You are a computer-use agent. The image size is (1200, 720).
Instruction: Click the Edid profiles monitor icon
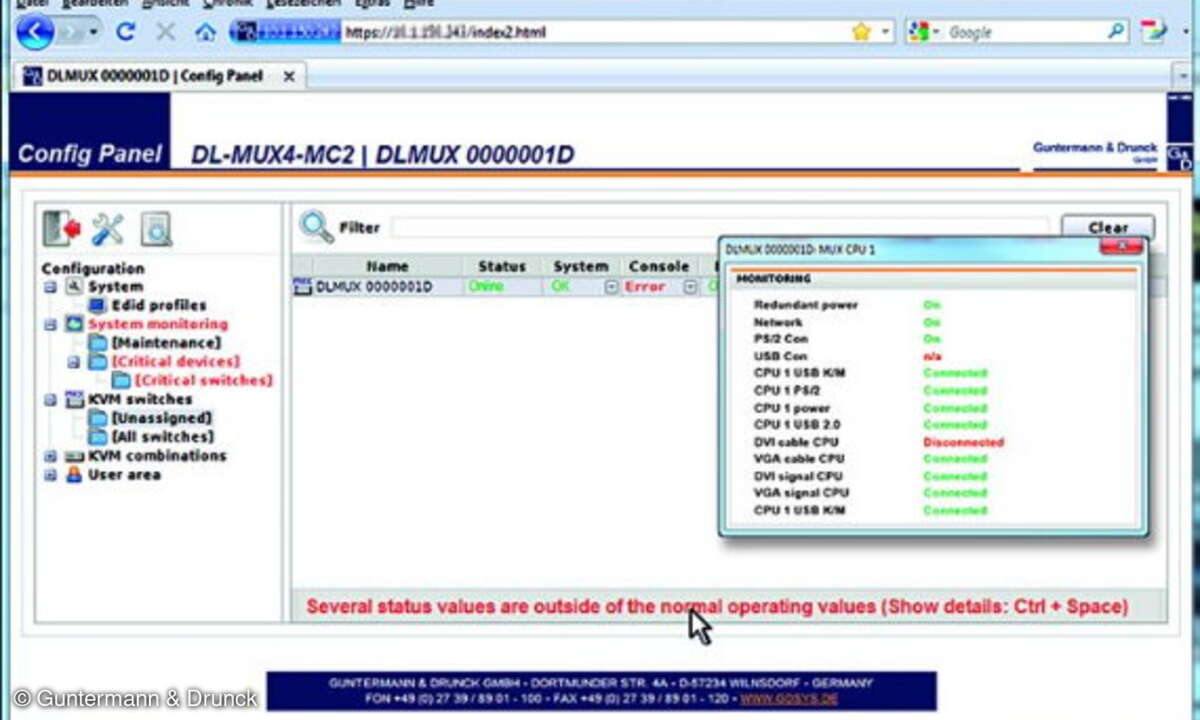[x=97, y=305]
